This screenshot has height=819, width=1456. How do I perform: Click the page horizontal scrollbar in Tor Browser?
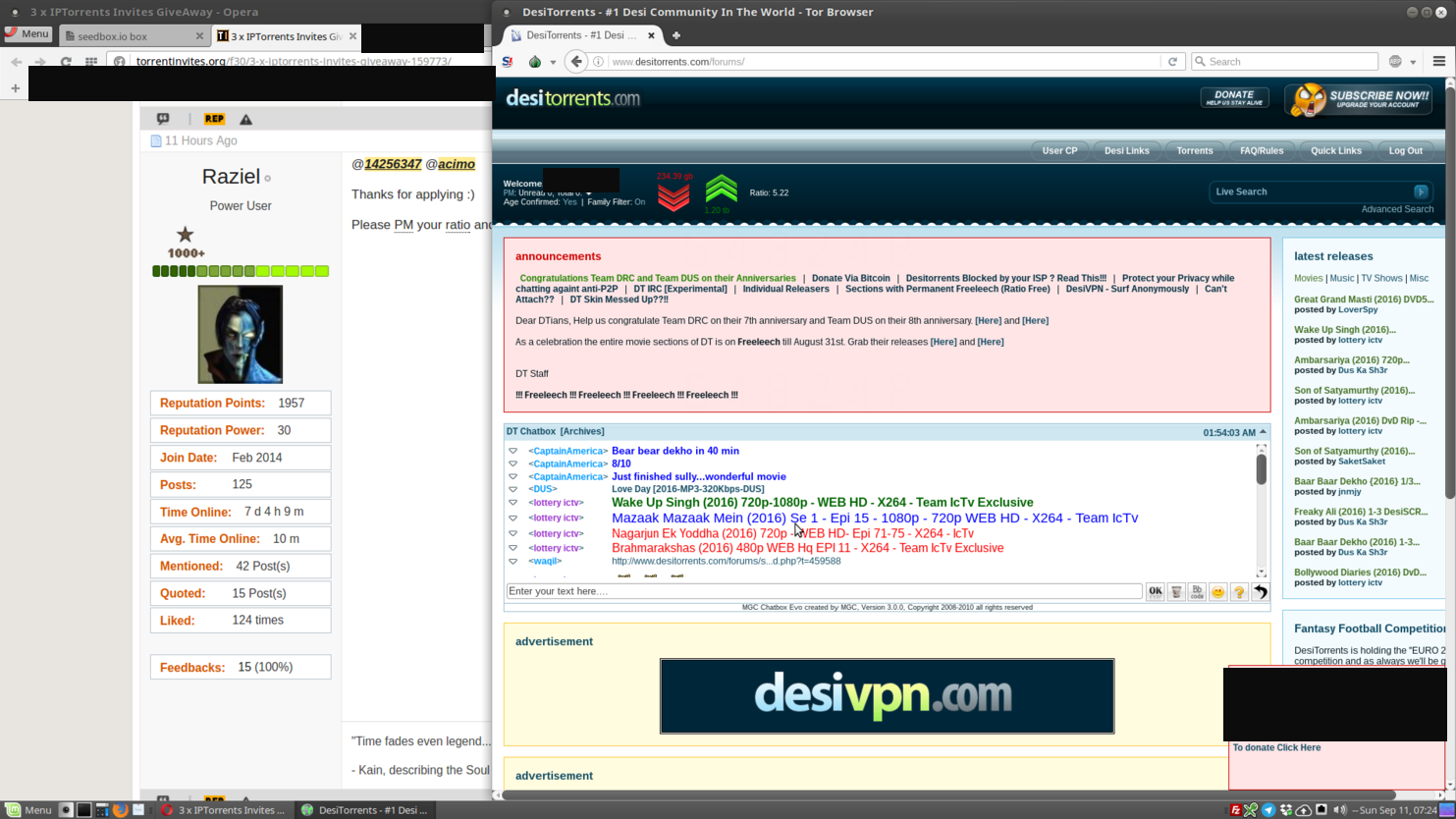pos(948,794)
